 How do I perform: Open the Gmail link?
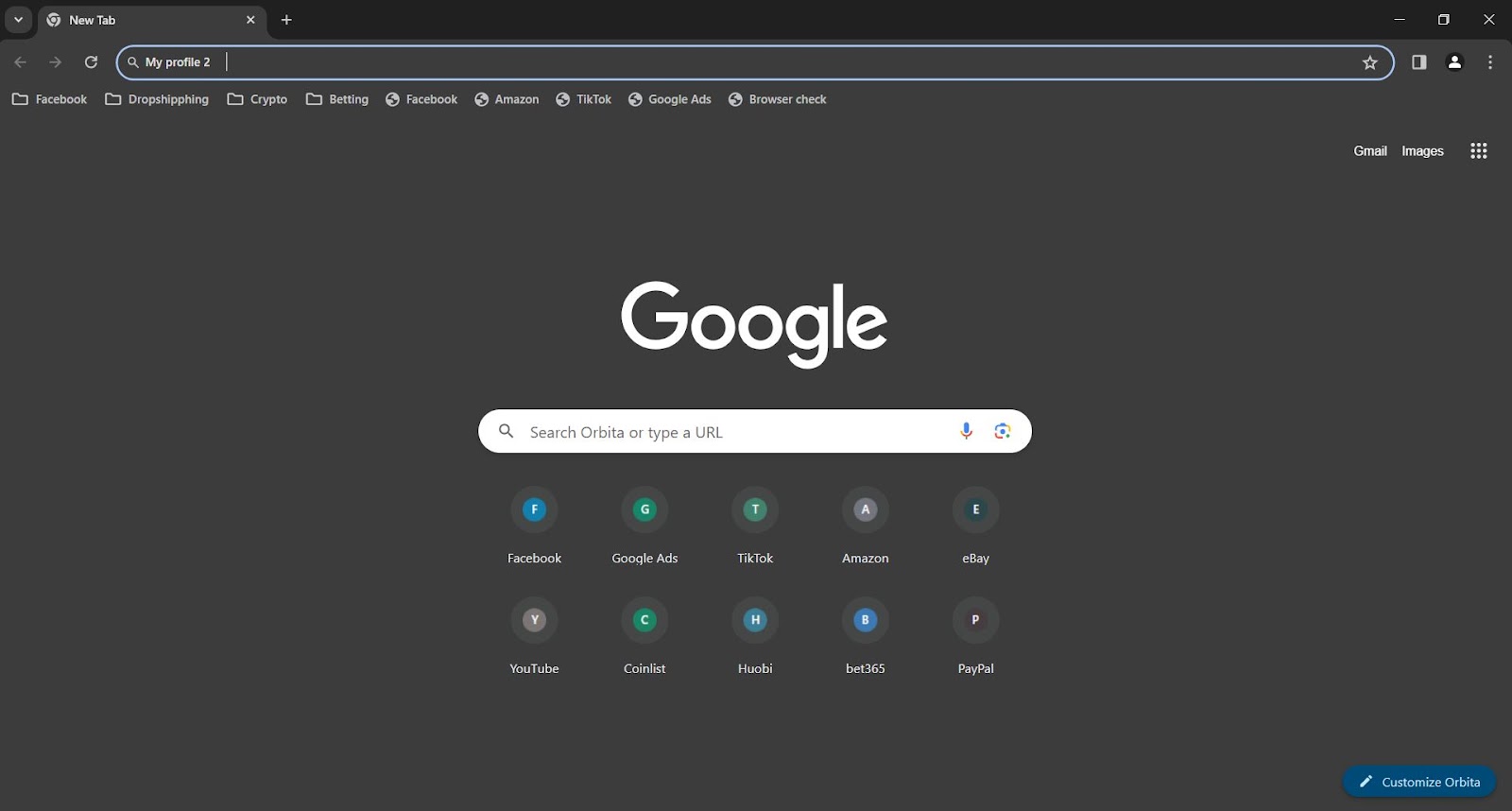click(x=1370, y=151)
